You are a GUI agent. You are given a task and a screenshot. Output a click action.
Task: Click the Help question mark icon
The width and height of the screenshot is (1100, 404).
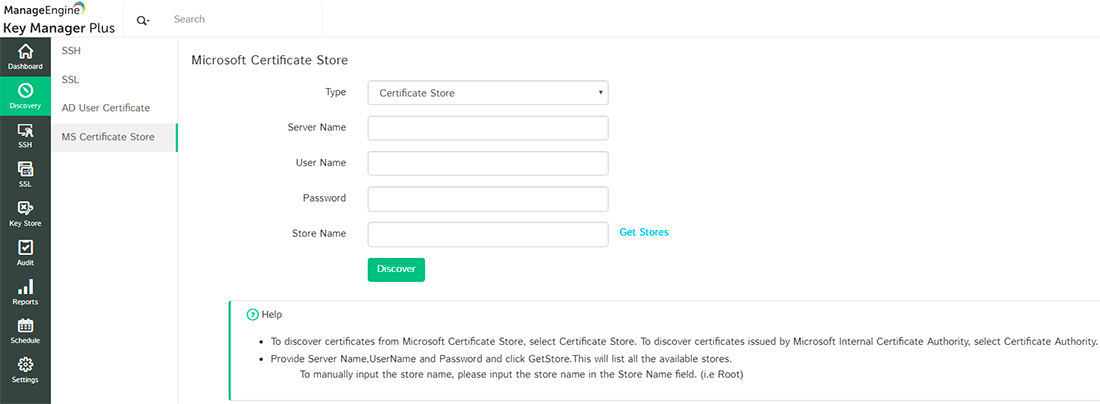point(252,315)
